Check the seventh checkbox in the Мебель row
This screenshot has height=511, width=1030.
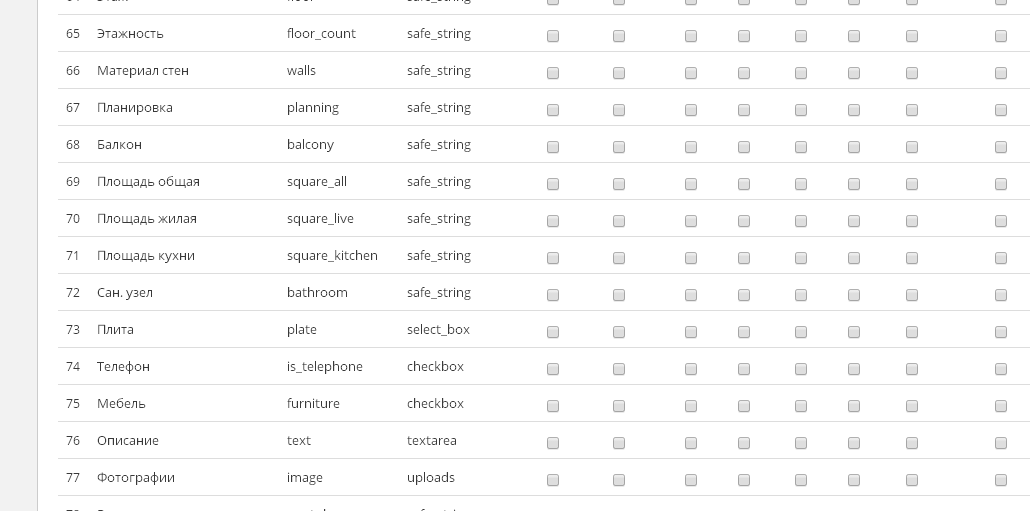[911, 406]
